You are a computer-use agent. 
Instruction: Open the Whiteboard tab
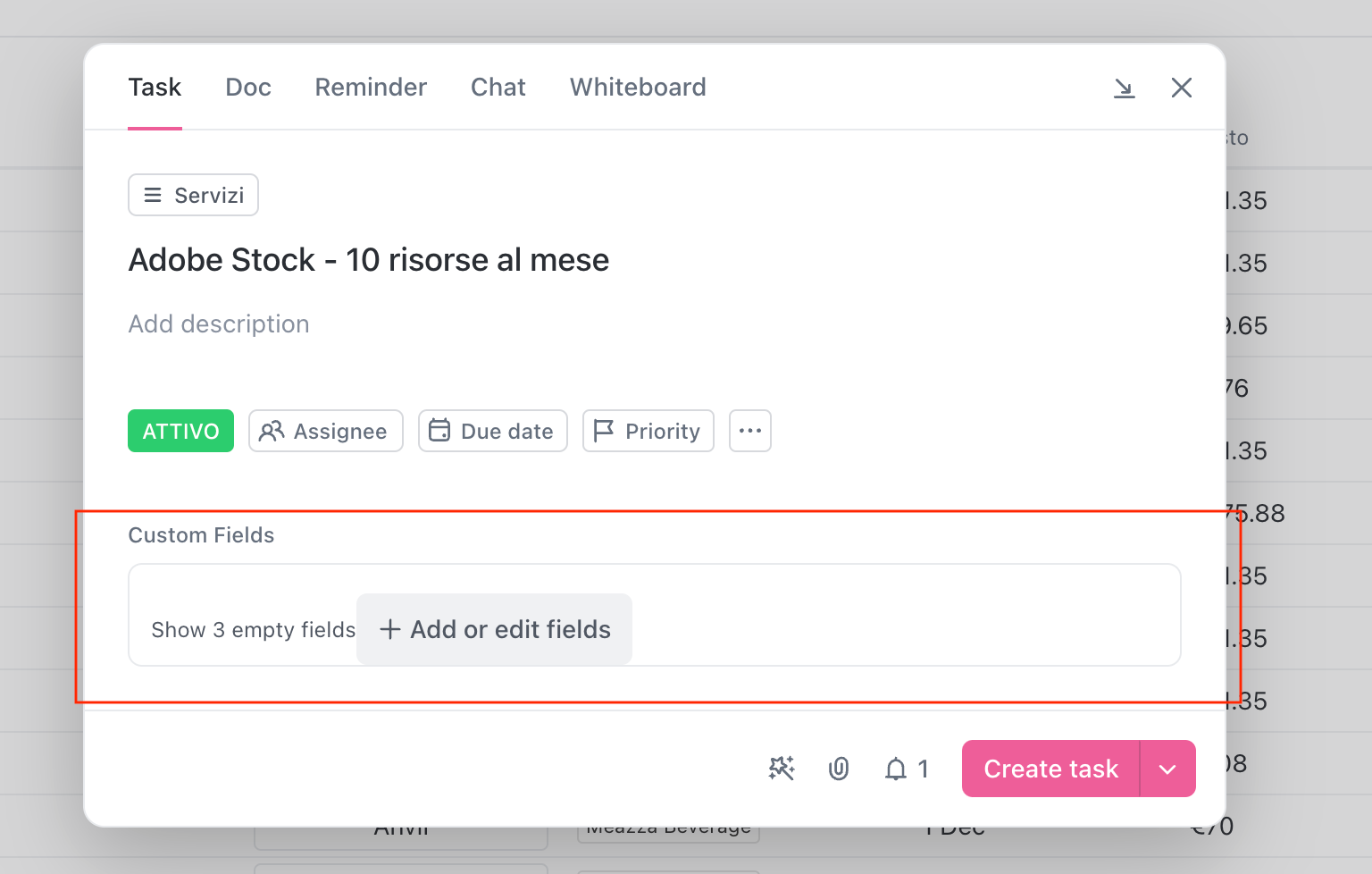[x=637, y=87]
